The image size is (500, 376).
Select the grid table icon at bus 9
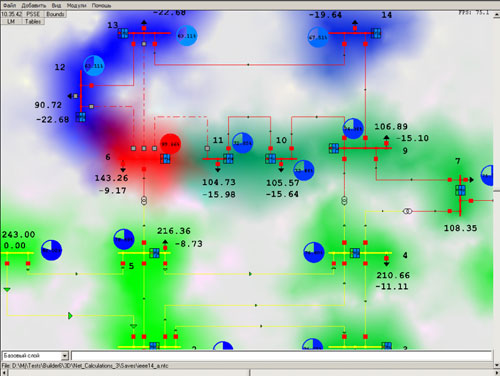point(334,148)
